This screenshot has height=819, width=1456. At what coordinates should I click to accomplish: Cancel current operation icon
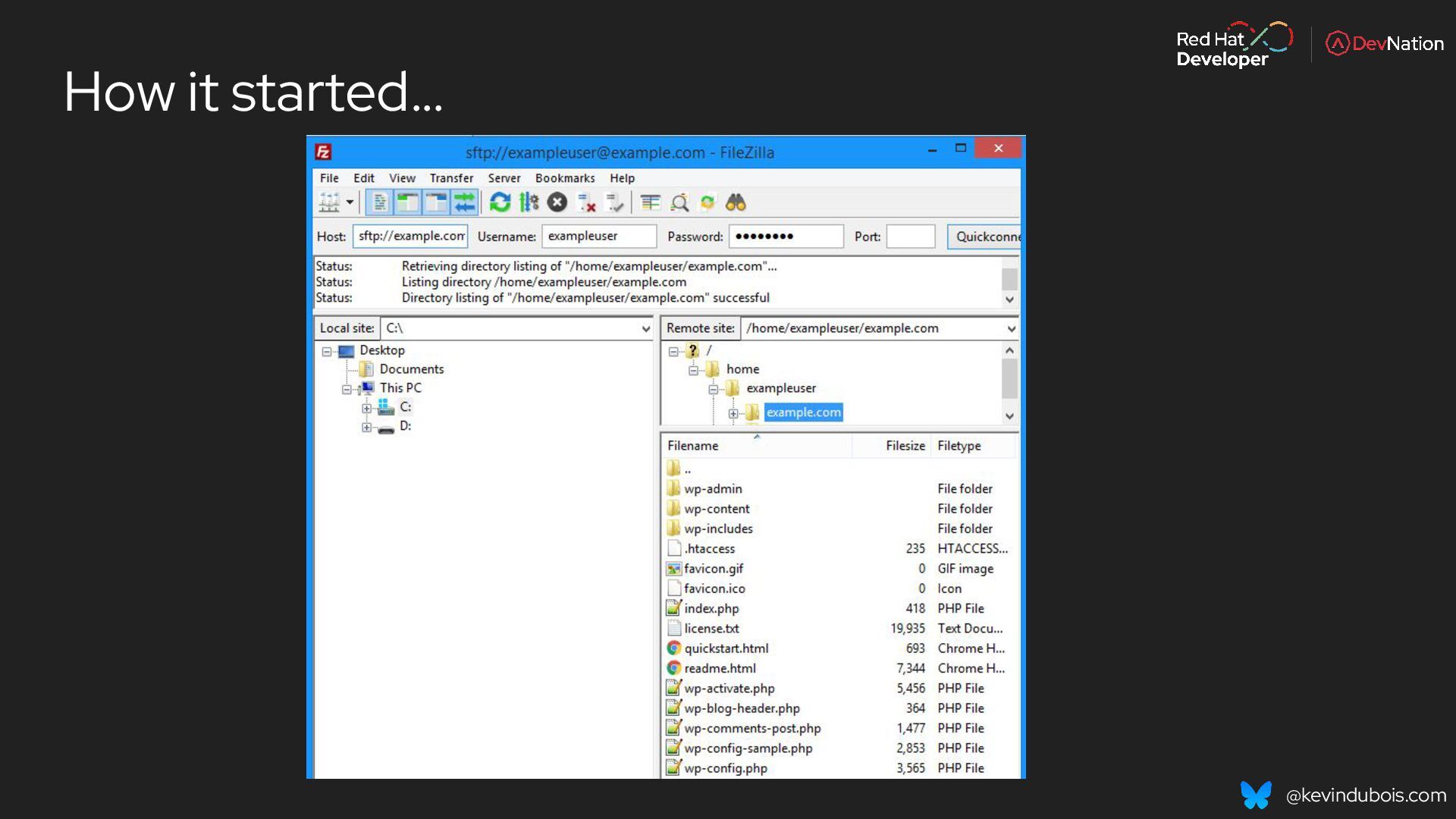pos(557,202)
